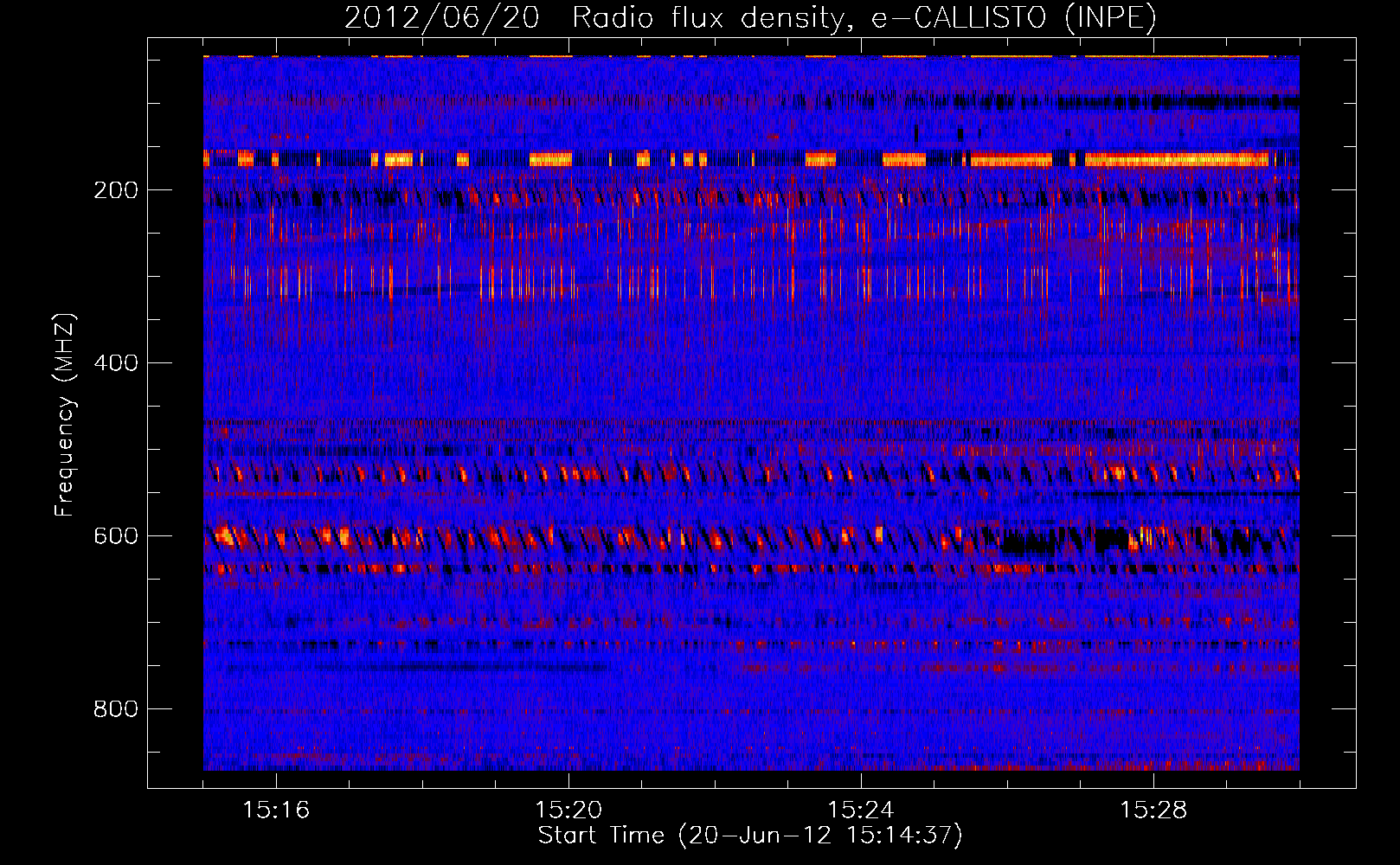
Task: Click the 15:20 time tick label
Action: coord(568,810)
